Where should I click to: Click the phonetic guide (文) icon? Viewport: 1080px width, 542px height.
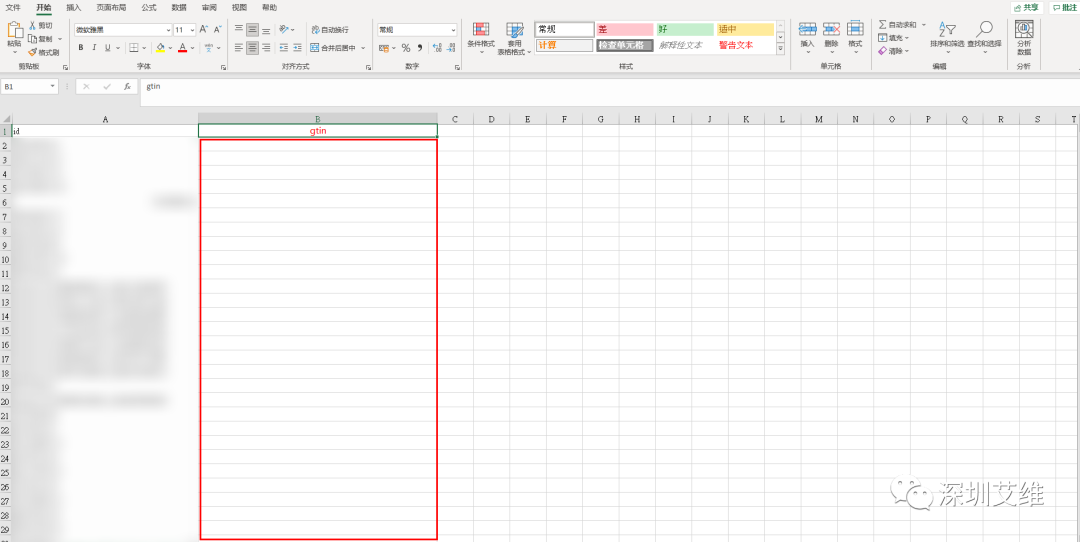209,48
